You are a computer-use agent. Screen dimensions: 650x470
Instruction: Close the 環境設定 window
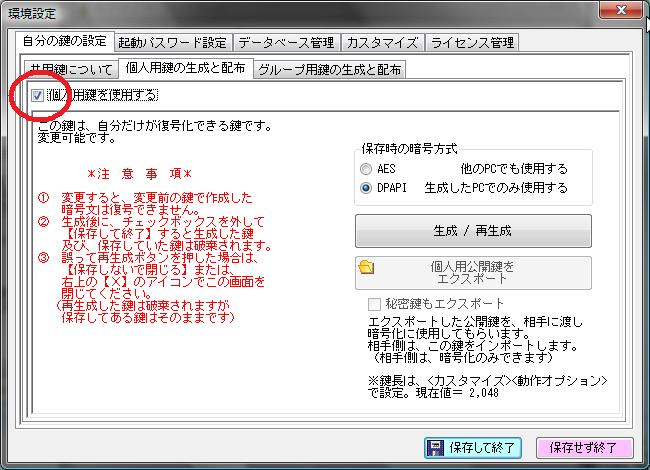coord(621,10)
